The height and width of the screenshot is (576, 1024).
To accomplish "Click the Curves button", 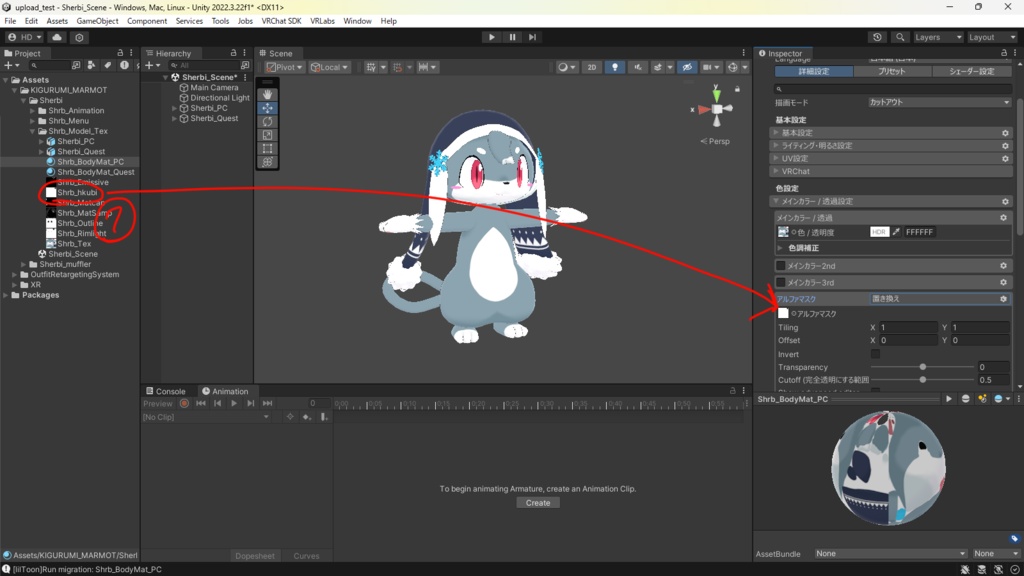I will point(306,556).
